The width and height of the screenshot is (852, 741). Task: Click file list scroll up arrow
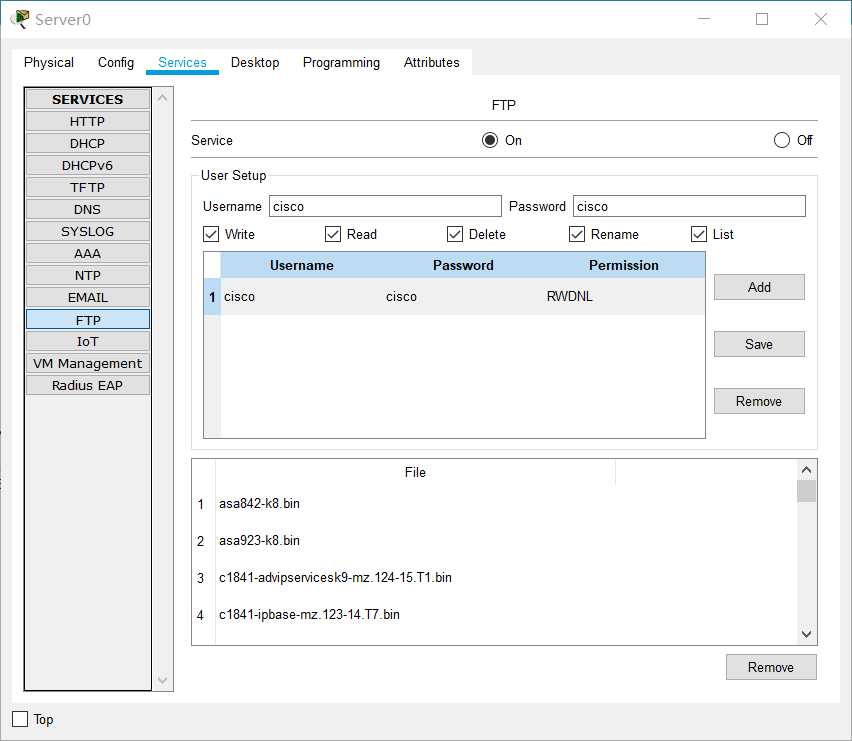[806, 470]
